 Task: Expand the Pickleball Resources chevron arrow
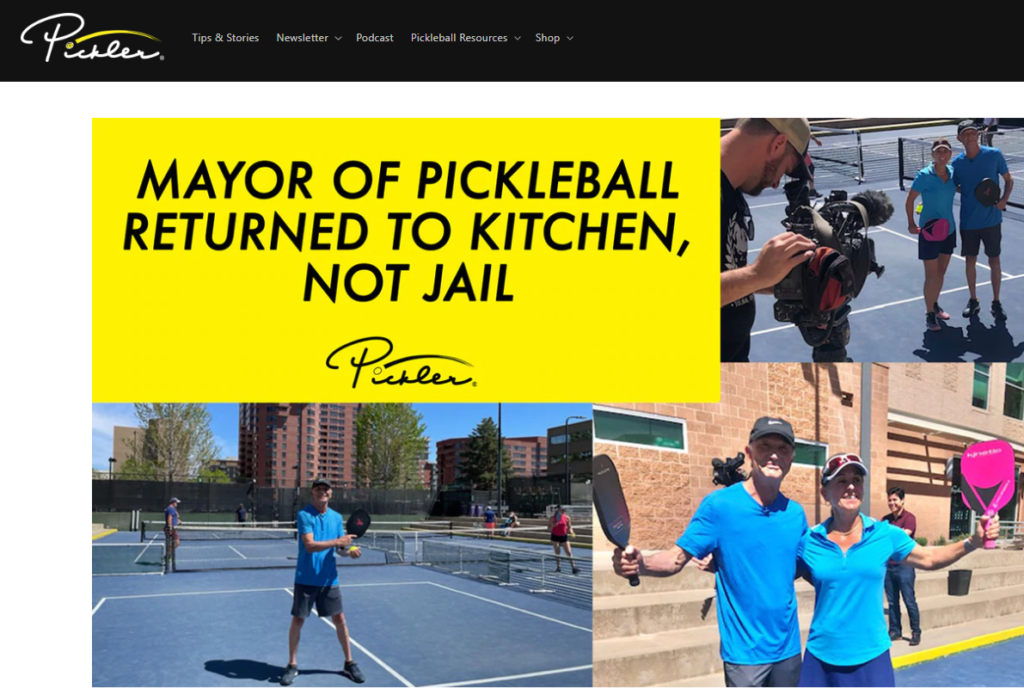point(517,39)
